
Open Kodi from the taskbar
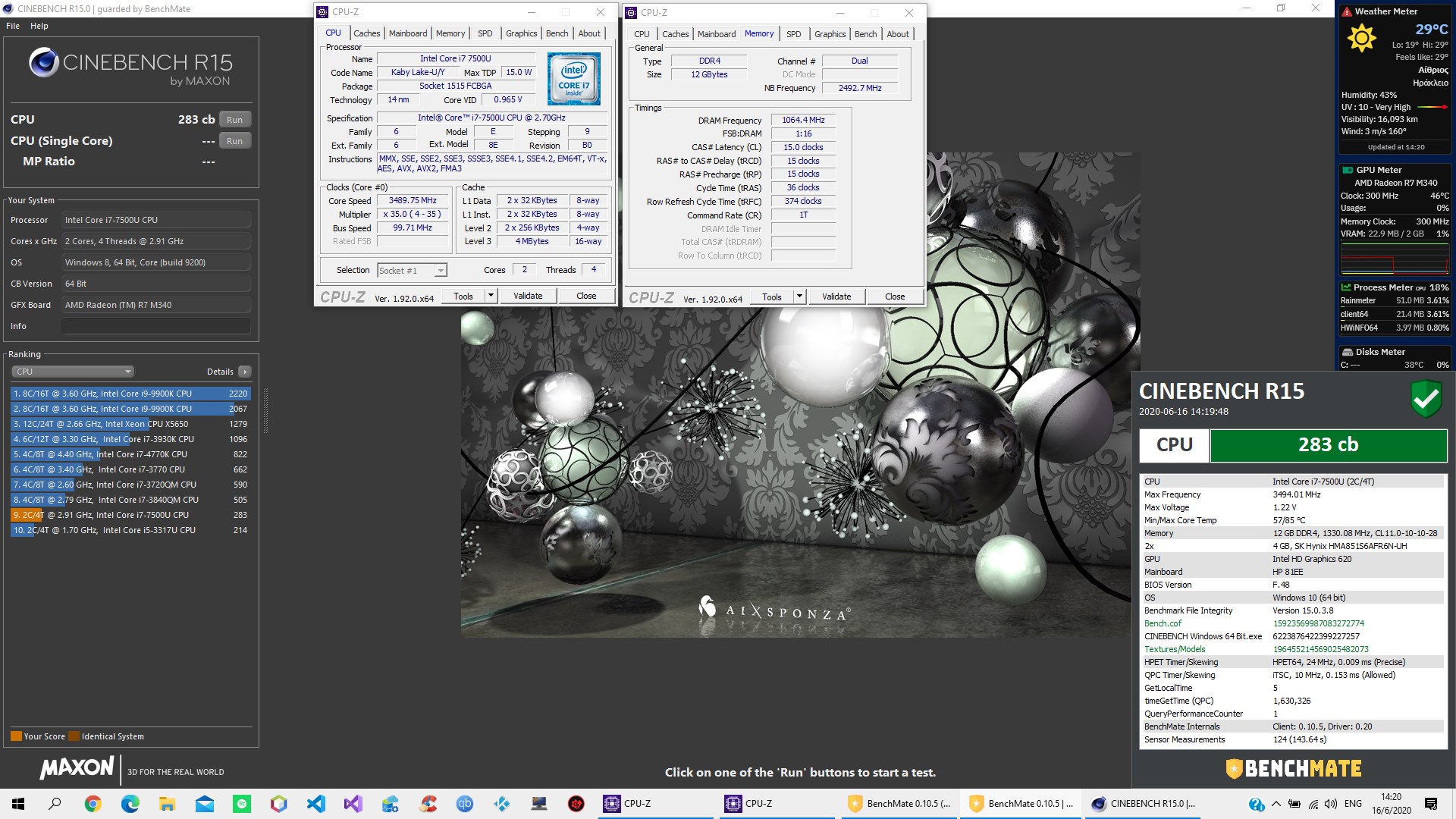tap(502, 804)
